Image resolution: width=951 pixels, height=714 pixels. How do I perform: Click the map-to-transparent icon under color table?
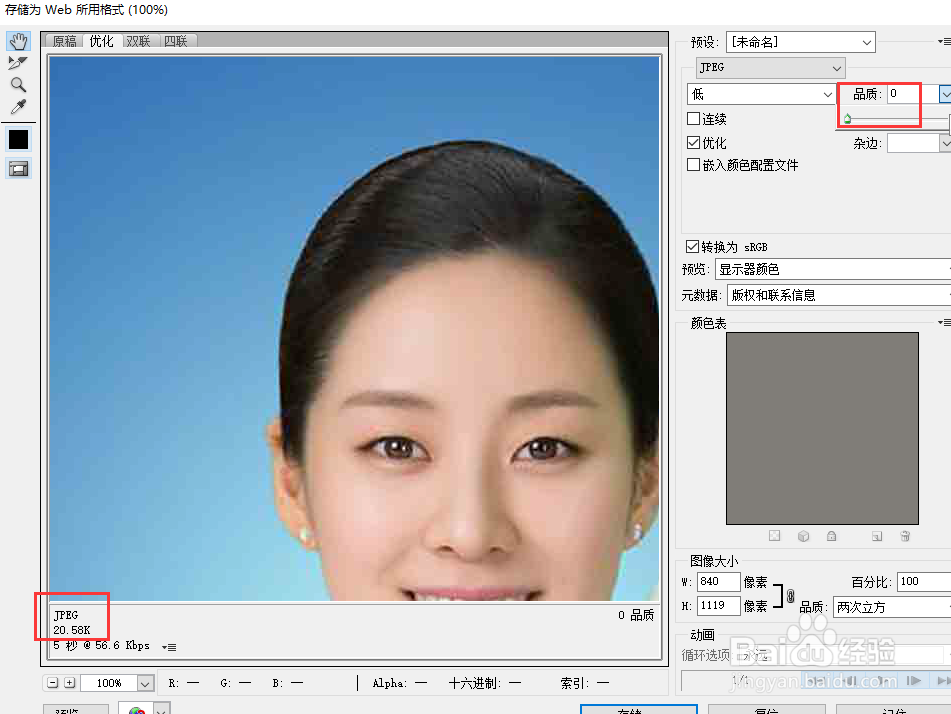[x=775, y=536]
